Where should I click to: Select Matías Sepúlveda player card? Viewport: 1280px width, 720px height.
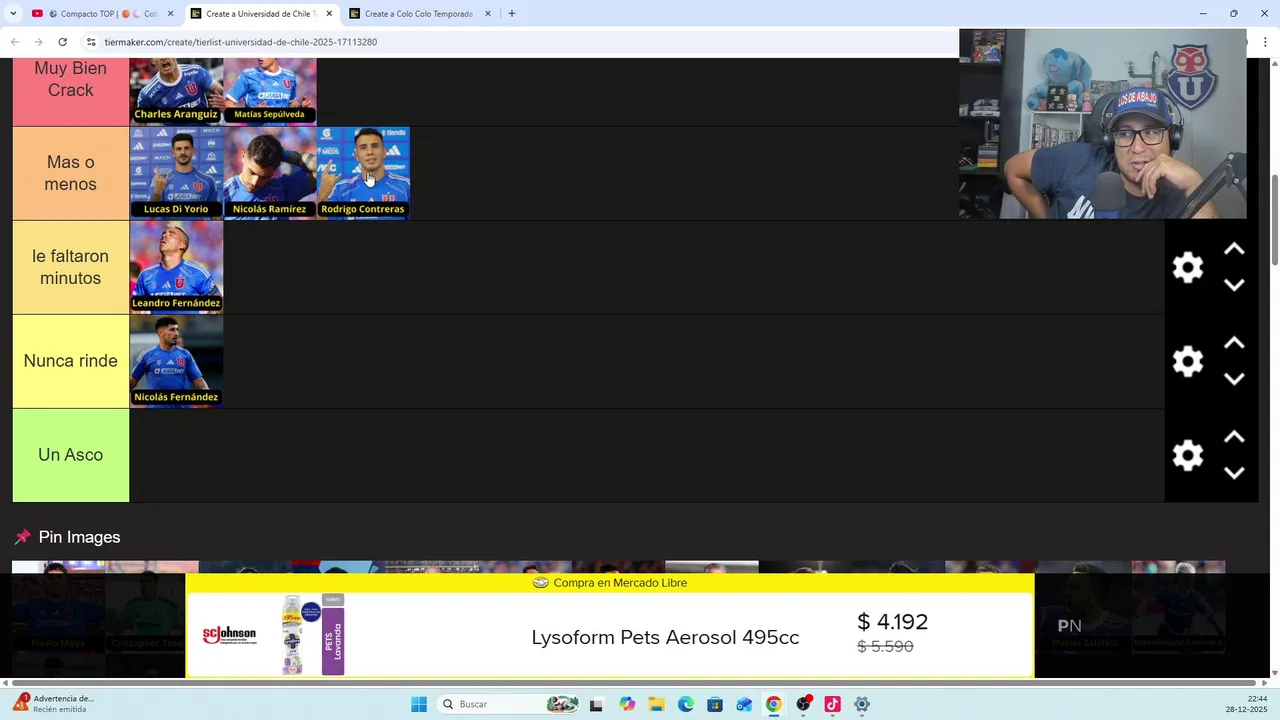point(269,91)
